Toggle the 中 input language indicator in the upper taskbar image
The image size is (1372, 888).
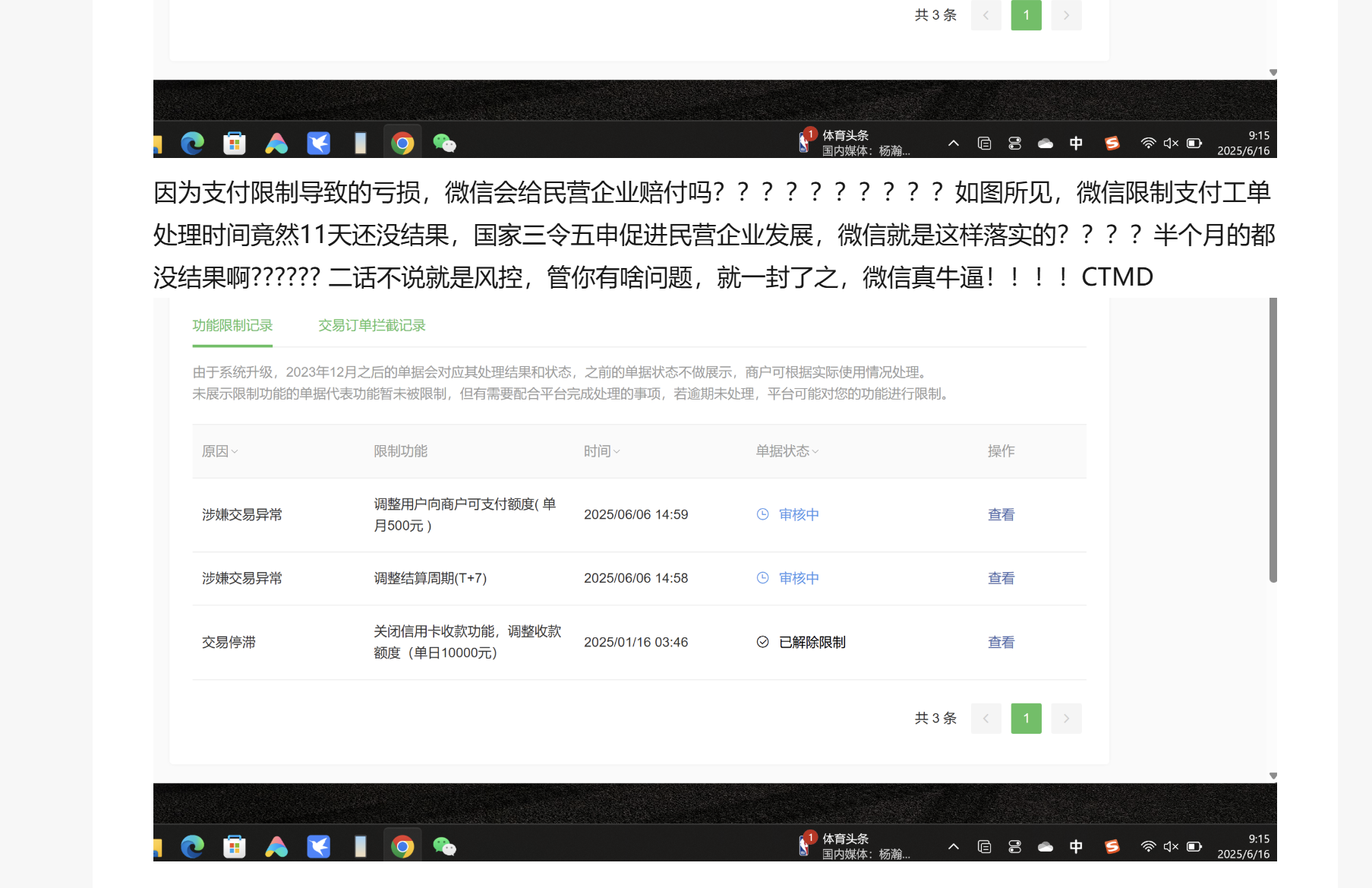click(1076, 143)
